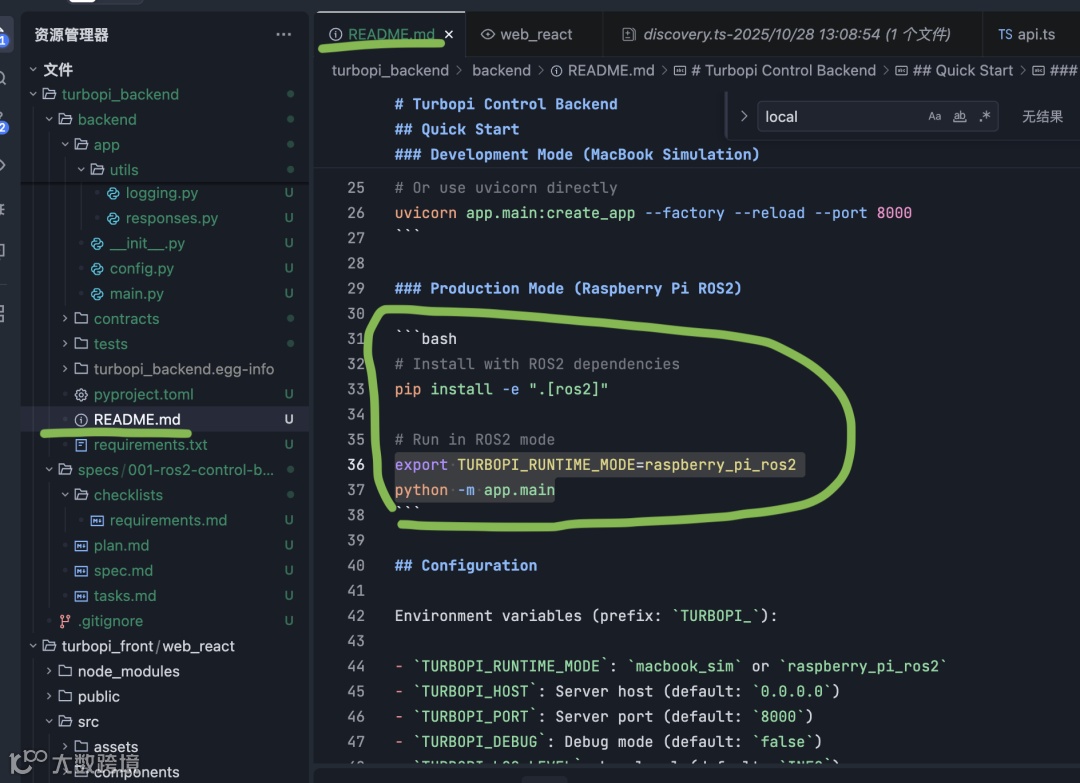Open the .gitignore file
Image resolution: width=1080 pixels, height=783 pixels.
pyautogui.click(x=110, y=620)
